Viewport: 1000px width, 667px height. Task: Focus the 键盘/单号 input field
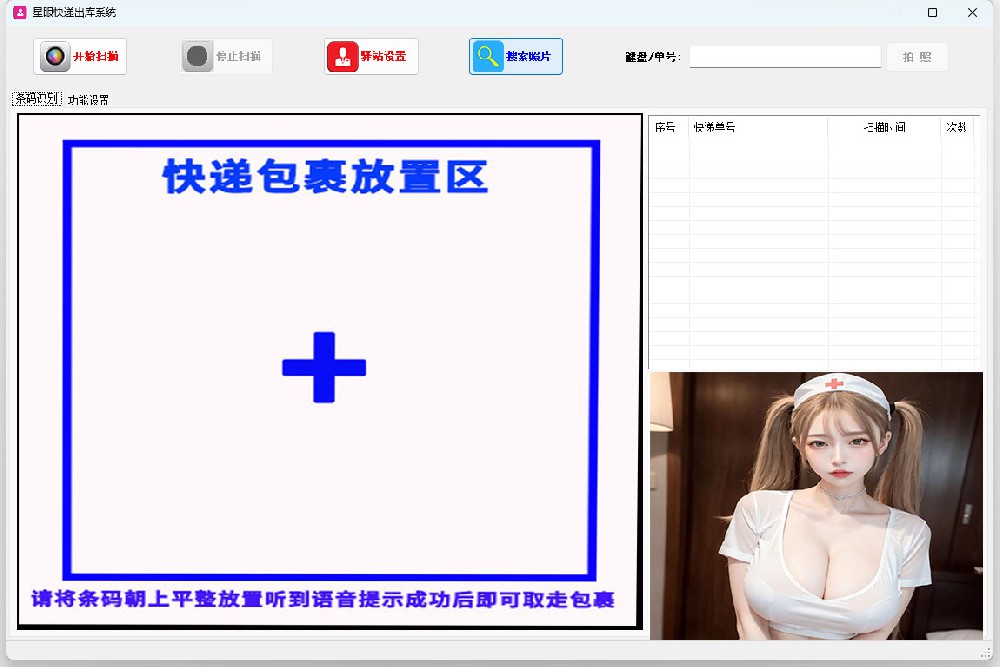784,57
